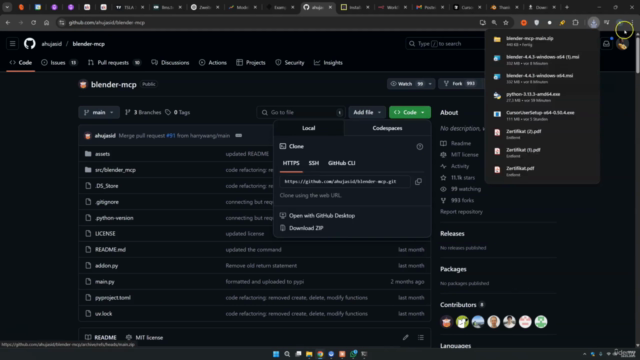This screenshot has height=360, width=640.
Task: Open the Insights tab
Action: [x=328, y=62]
